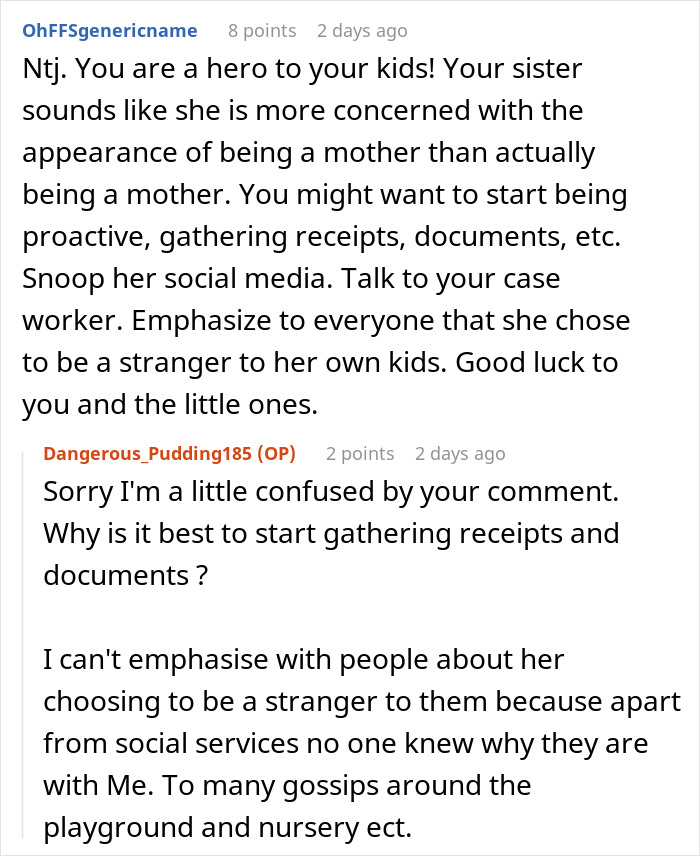Open the OP reply's '2 days ago' timestamp
The height and width of the screenshot is (856, 700).
coord(460,453)
